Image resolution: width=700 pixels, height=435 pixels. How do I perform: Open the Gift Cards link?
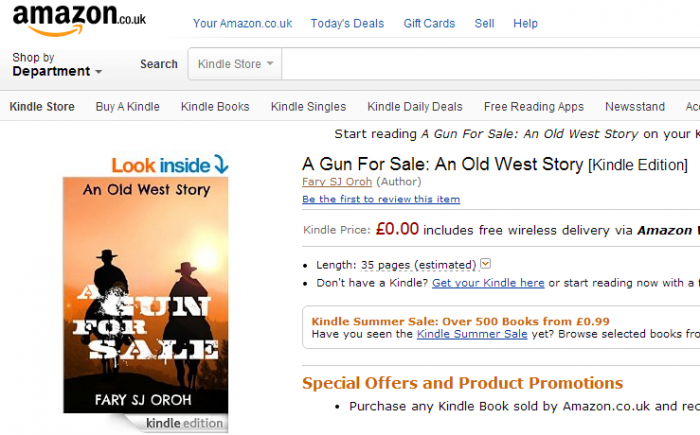[429, 23]
